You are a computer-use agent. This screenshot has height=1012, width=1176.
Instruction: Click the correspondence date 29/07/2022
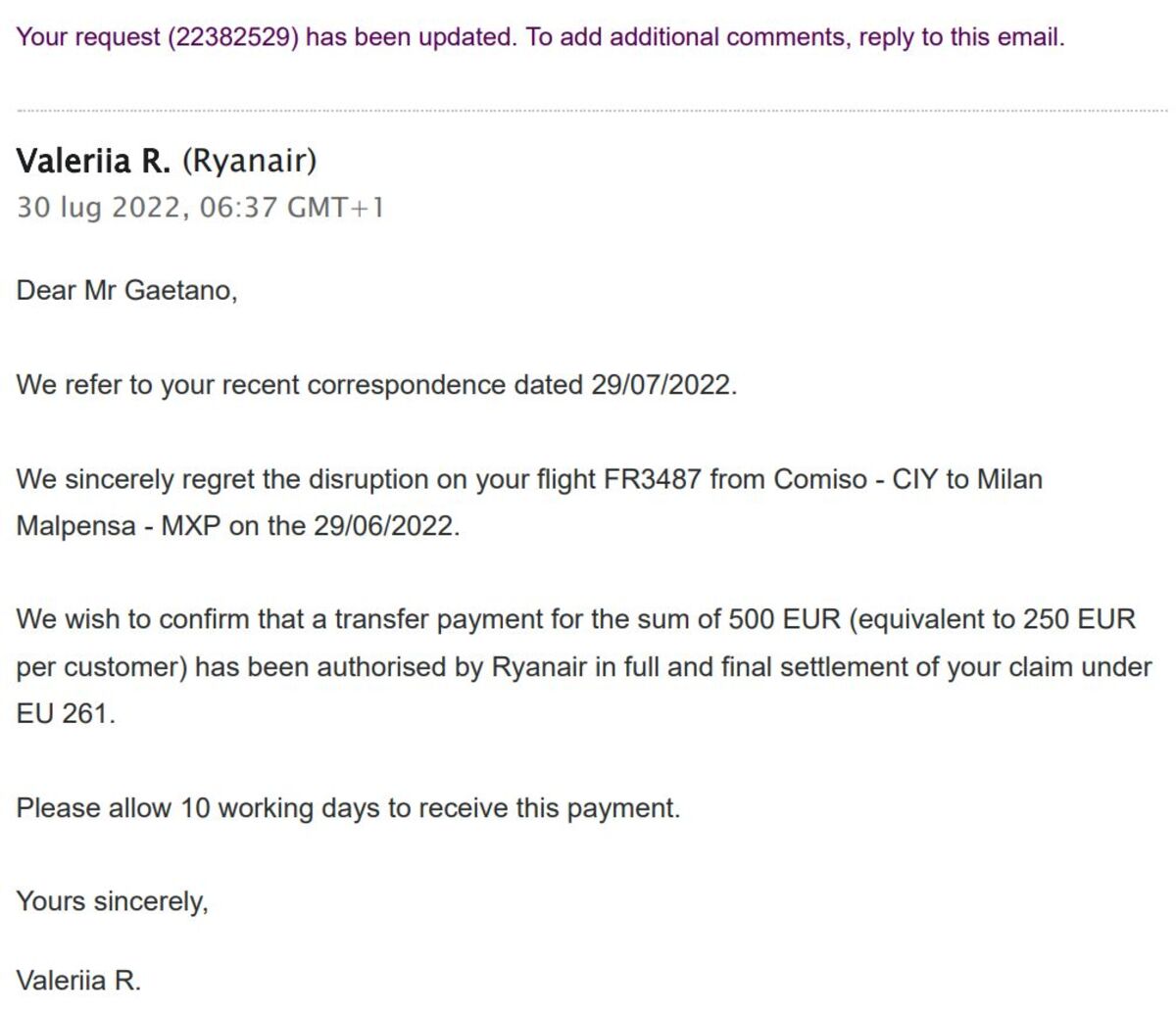pos(661,385)
